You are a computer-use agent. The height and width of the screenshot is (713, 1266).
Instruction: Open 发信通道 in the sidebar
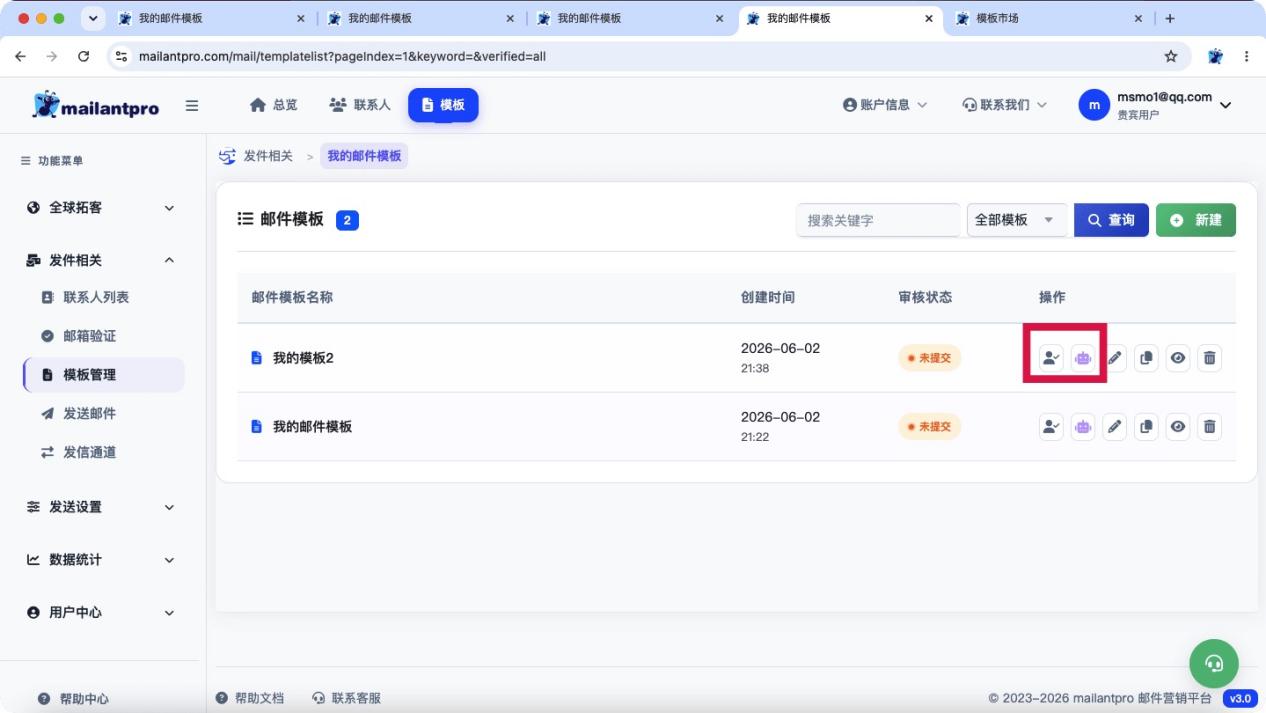coord(89,452)
